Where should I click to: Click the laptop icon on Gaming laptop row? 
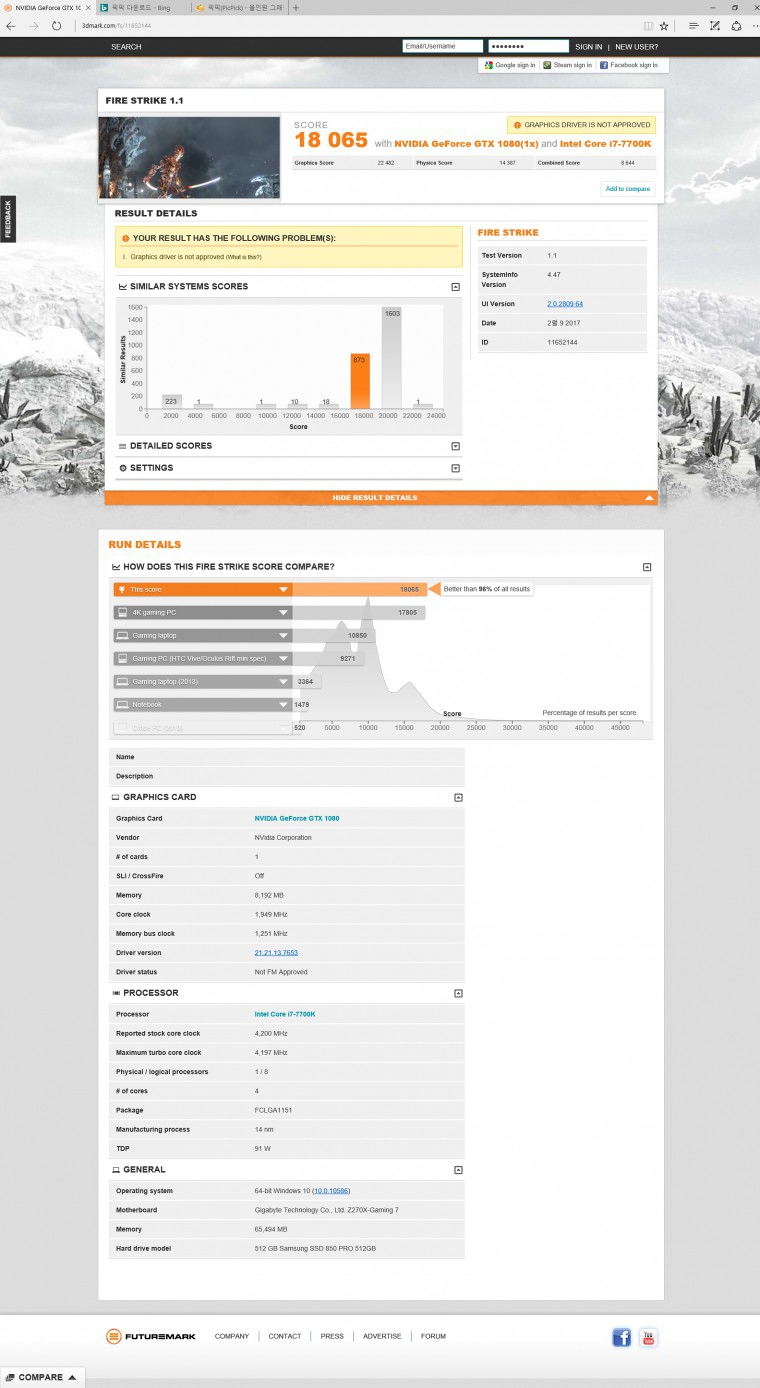123,635
